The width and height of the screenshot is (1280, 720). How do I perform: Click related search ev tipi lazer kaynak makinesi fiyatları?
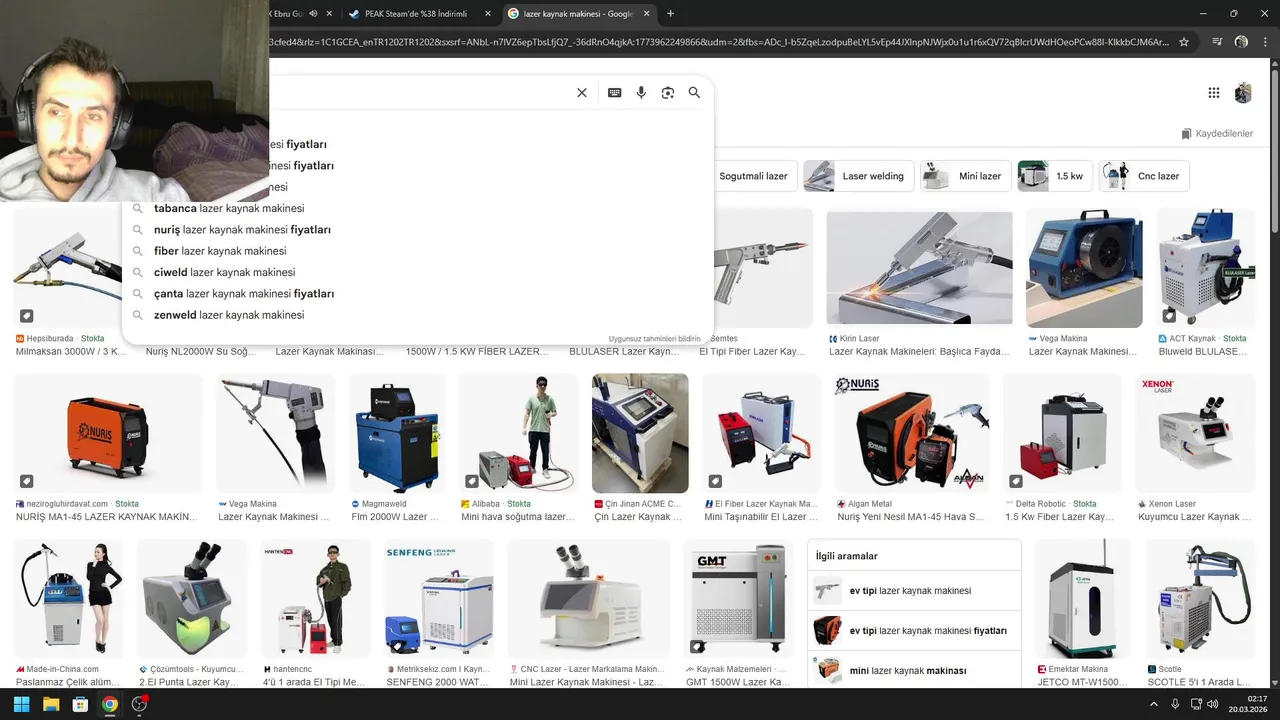[x=914, y=631]
